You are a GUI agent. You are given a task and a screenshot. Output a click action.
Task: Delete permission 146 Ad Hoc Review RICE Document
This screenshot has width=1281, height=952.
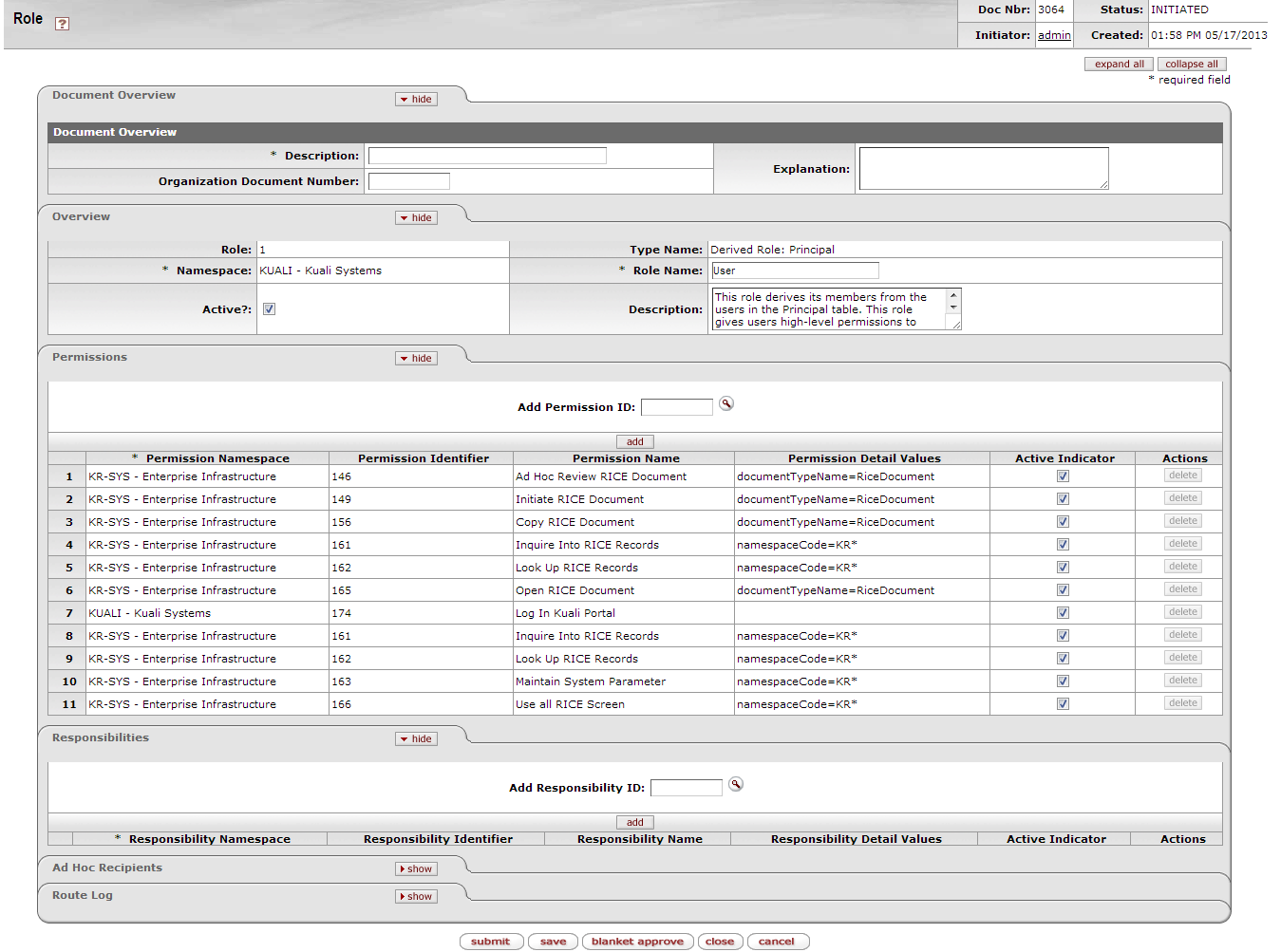point(1183,476)
